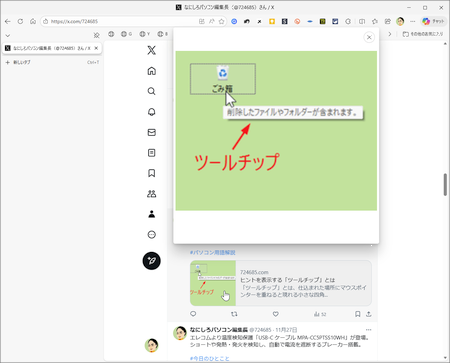Like the ツールチップ post heart
Viewport: 450px width, 363px height.
[x=275, y=314]
